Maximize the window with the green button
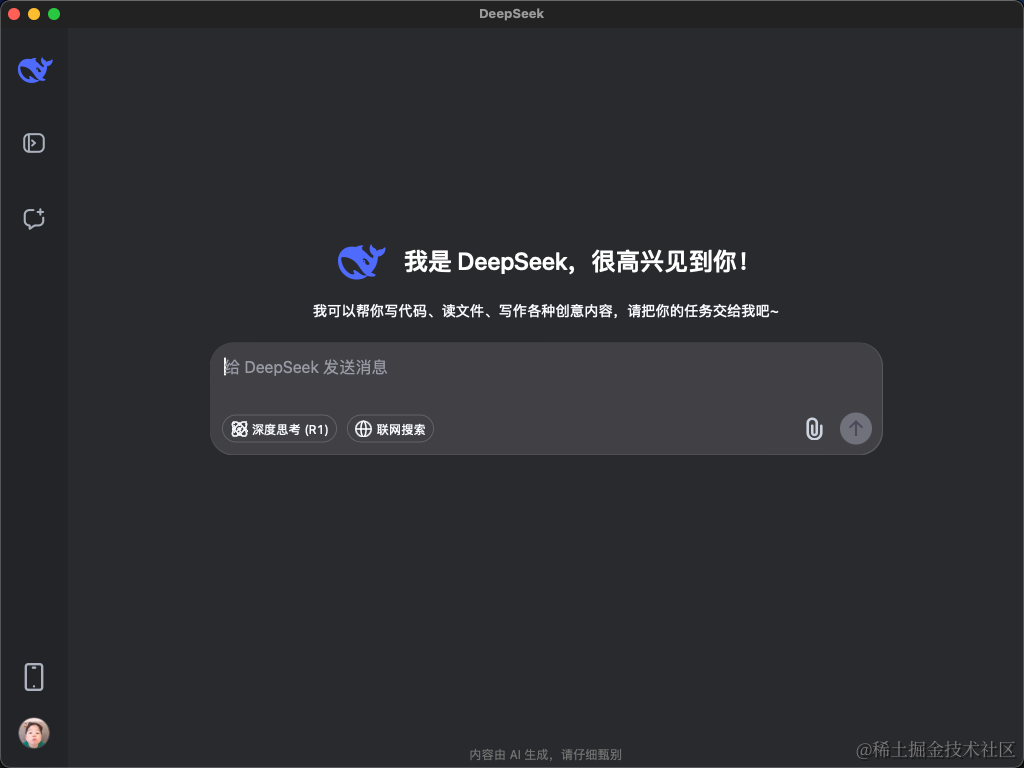The width and height of the screenshot is (1024, 768). click(54, 14)
